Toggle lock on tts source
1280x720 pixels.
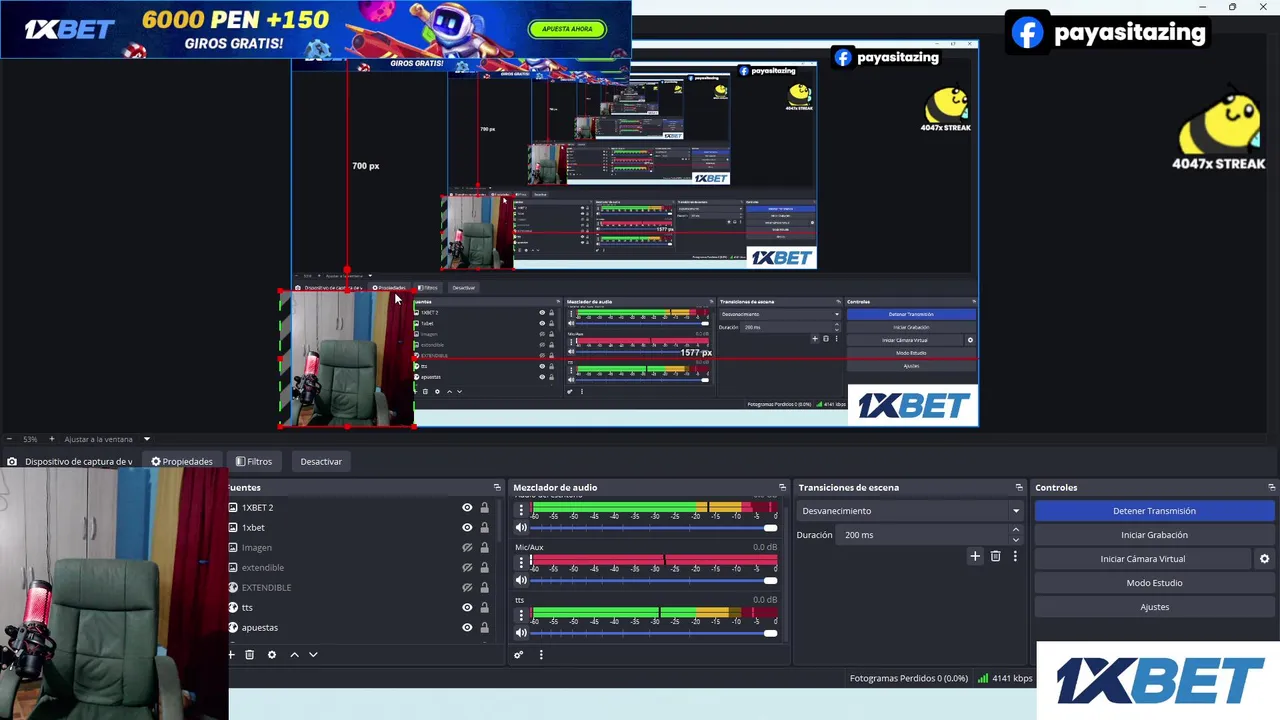click(485, 607)
